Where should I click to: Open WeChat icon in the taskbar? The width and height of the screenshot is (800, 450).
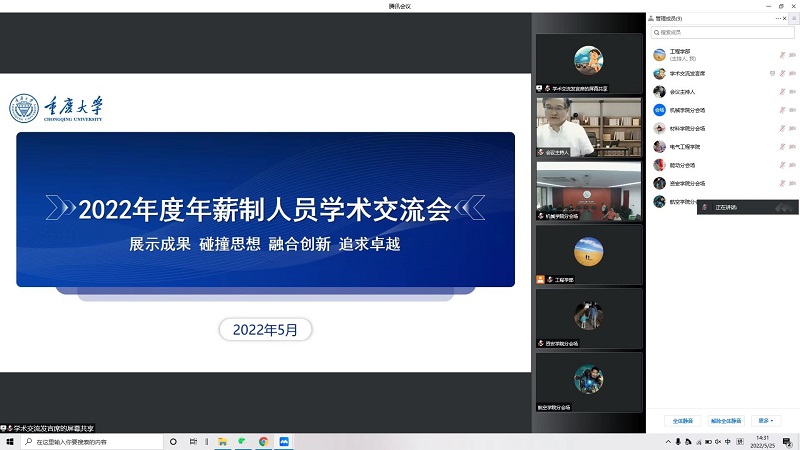242,442
